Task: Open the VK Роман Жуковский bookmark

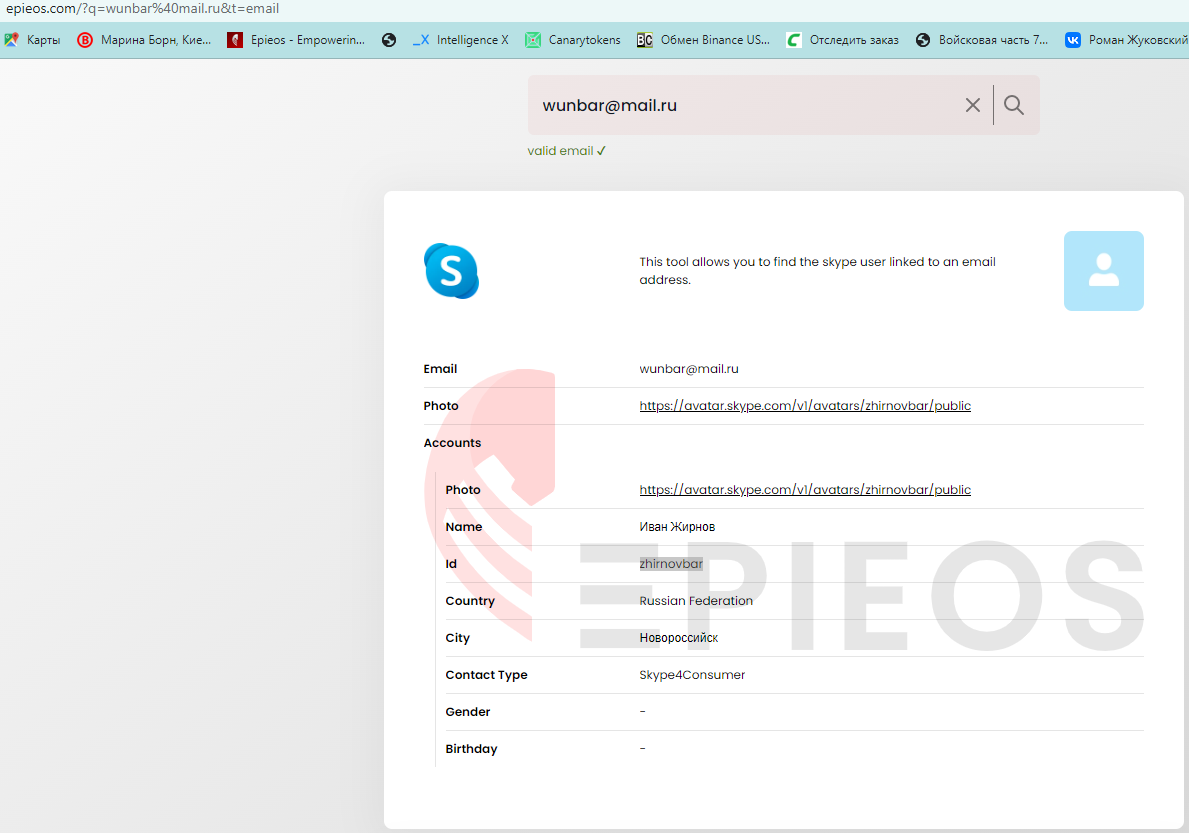Action: pos(1126,40)
